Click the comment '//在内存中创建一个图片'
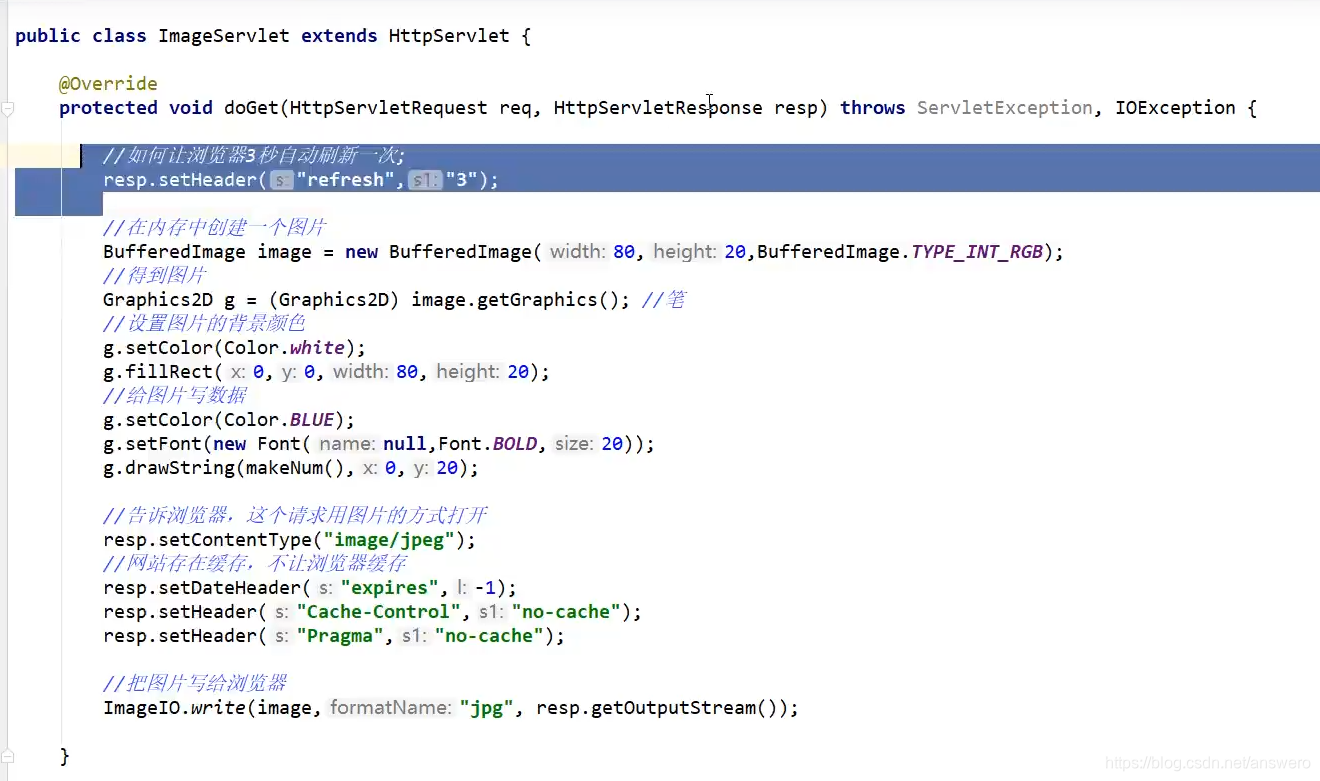This screenshot has width=1320, height=781. [215, 228]
